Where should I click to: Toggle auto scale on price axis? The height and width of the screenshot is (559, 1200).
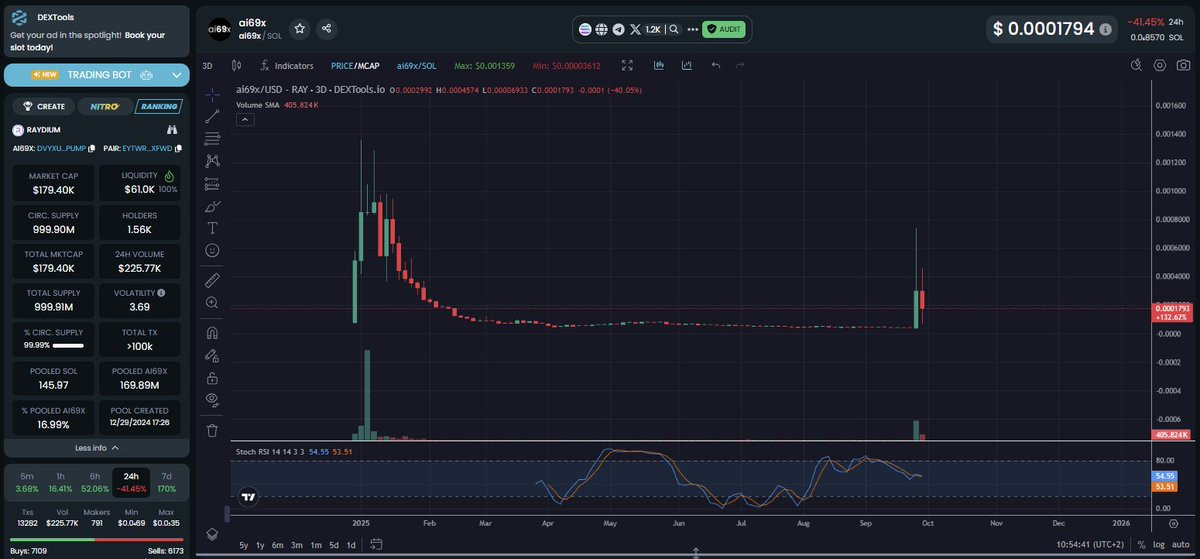tap(1181, 545)
